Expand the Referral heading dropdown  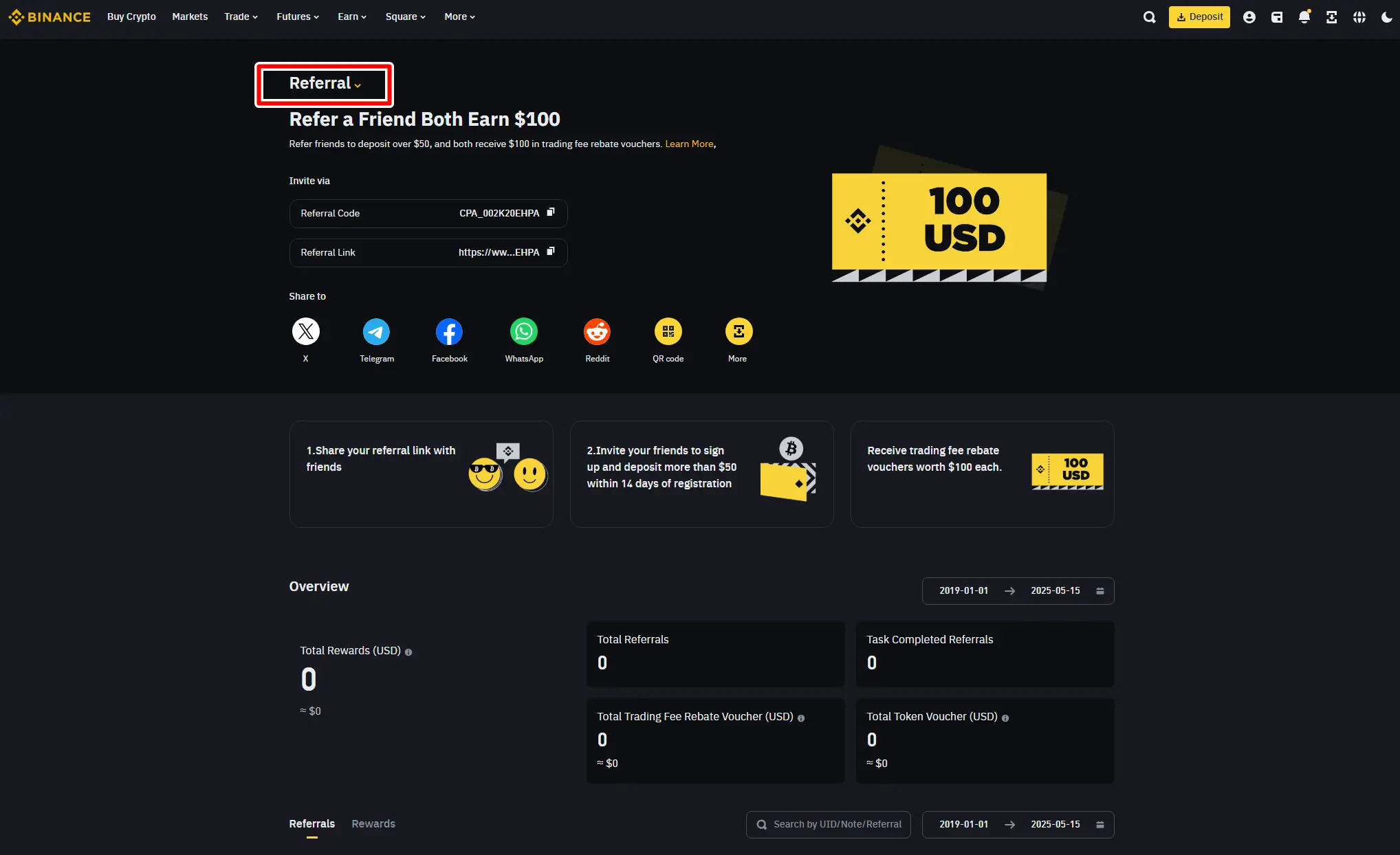click(x=325, y=84)
